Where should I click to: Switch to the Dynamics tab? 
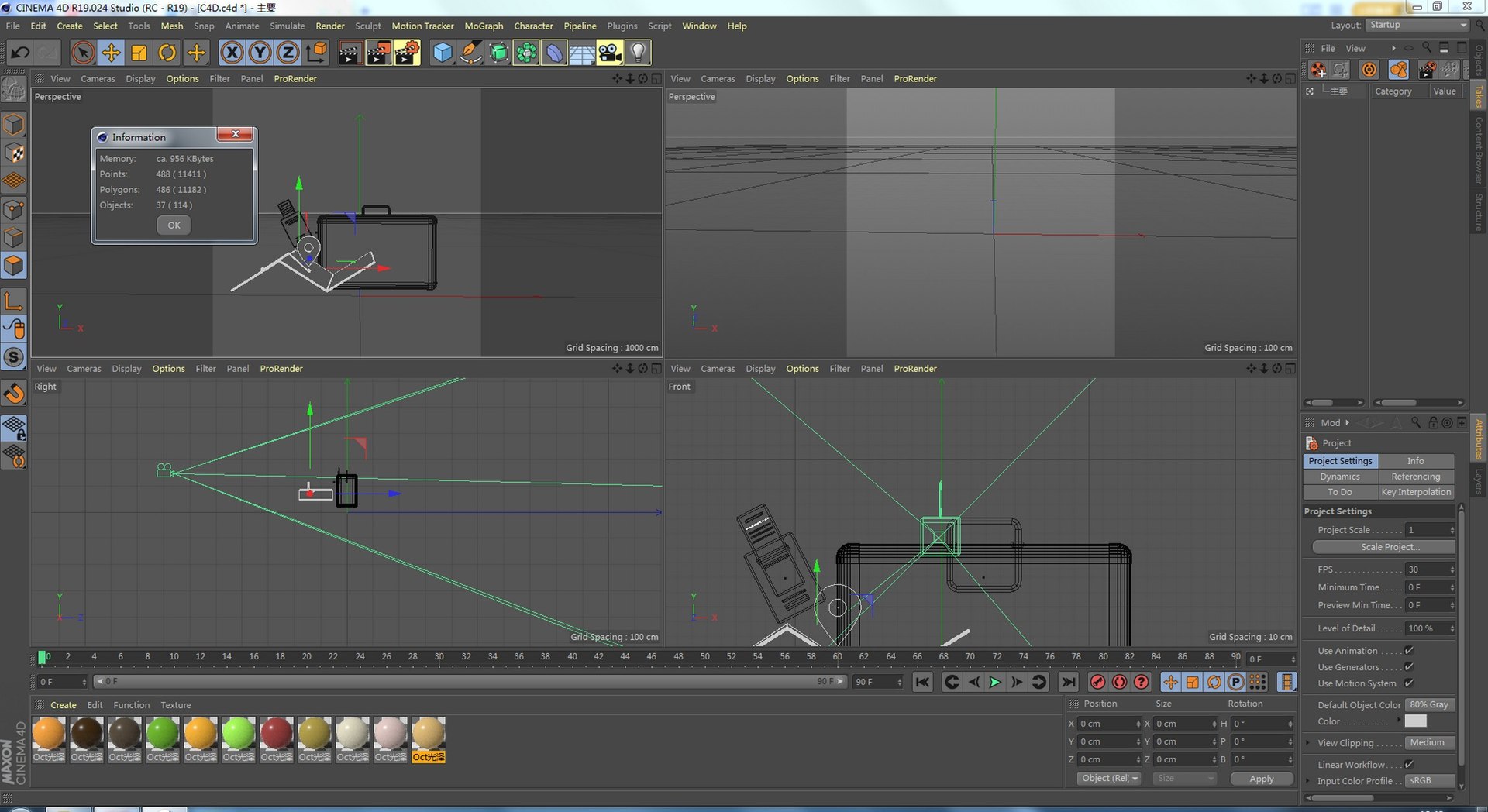pyautogui.click(x=1340, y=477)
